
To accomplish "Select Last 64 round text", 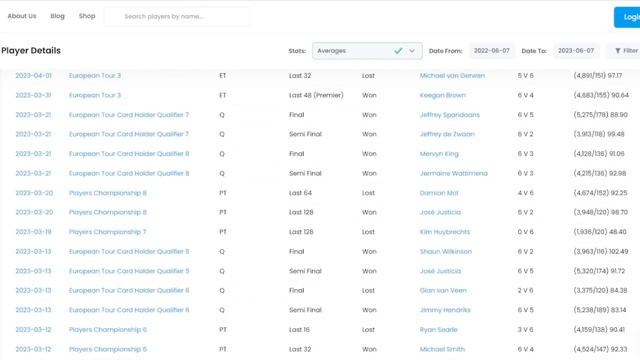I will tap(300, 193).
